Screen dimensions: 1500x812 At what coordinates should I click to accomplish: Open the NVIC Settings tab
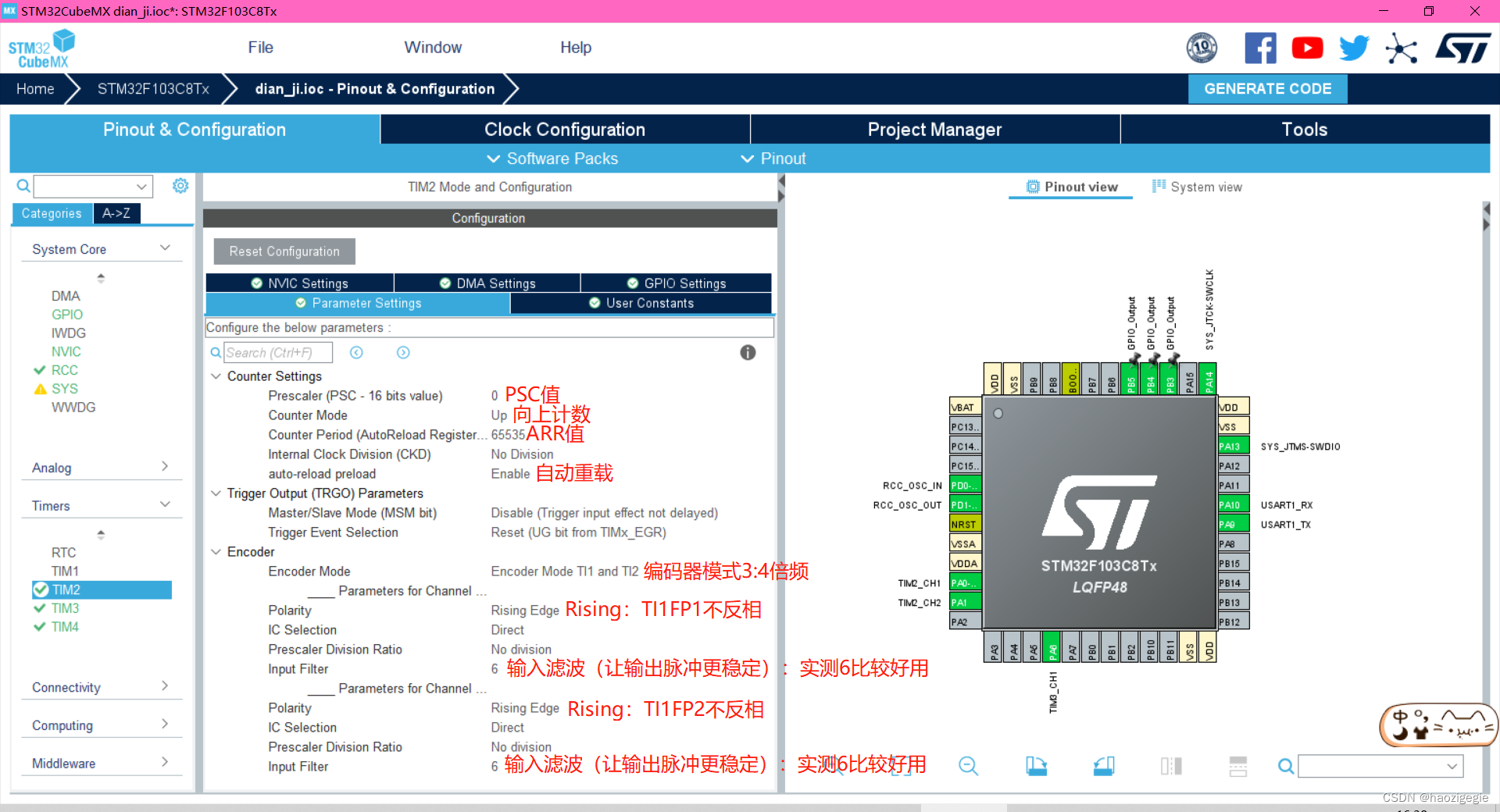pos(300,283)
